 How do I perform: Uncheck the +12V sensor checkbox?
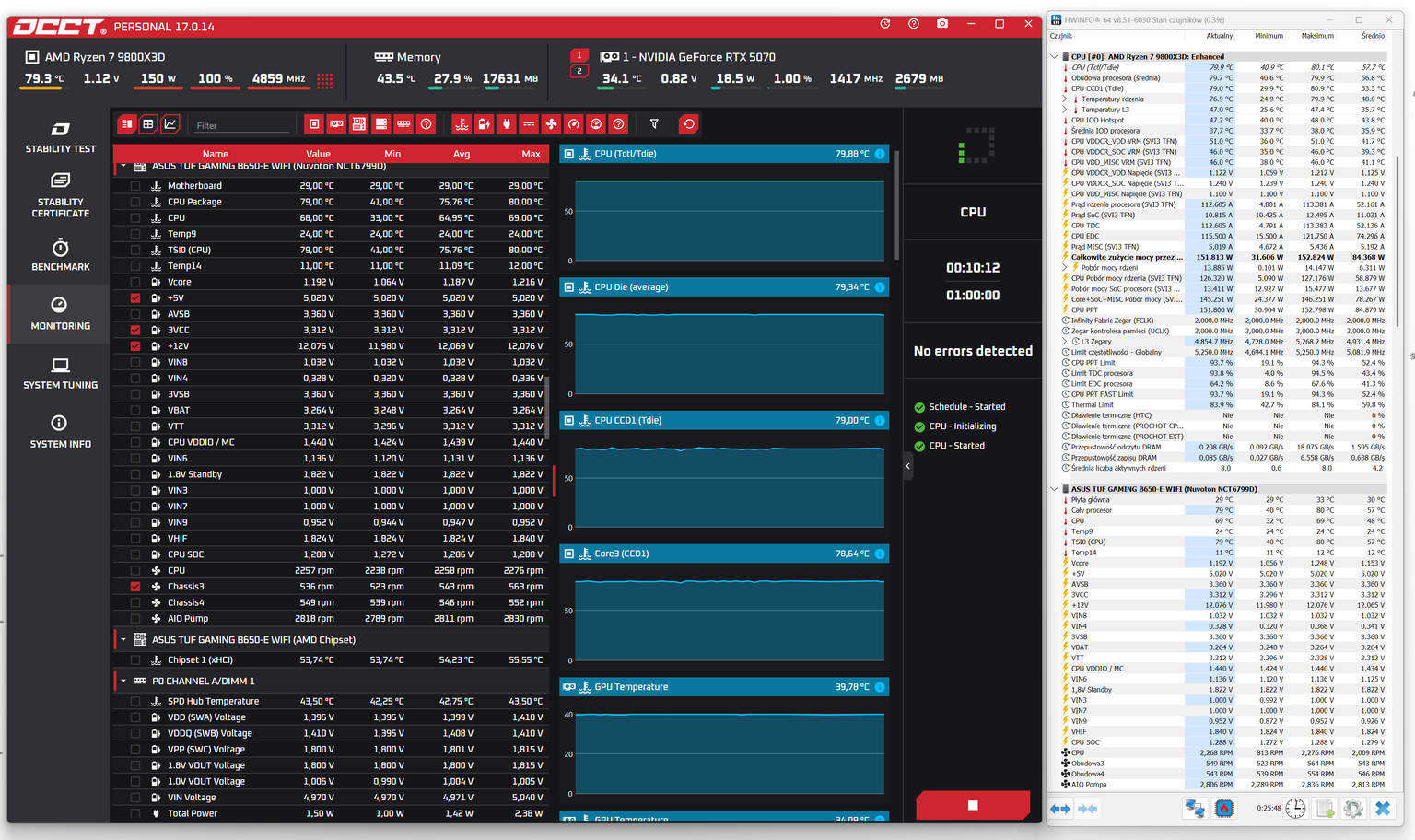click(135, 346)
